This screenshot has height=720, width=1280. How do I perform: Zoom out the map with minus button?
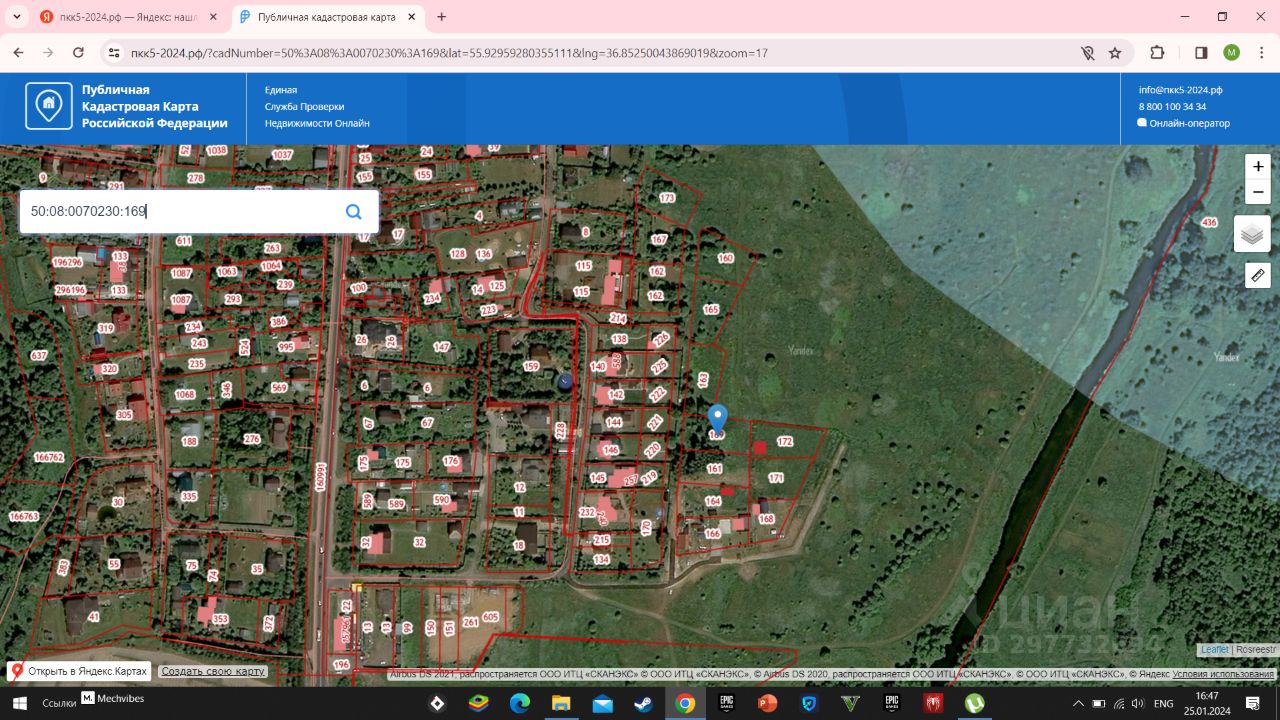click(x=1257, y=192)
